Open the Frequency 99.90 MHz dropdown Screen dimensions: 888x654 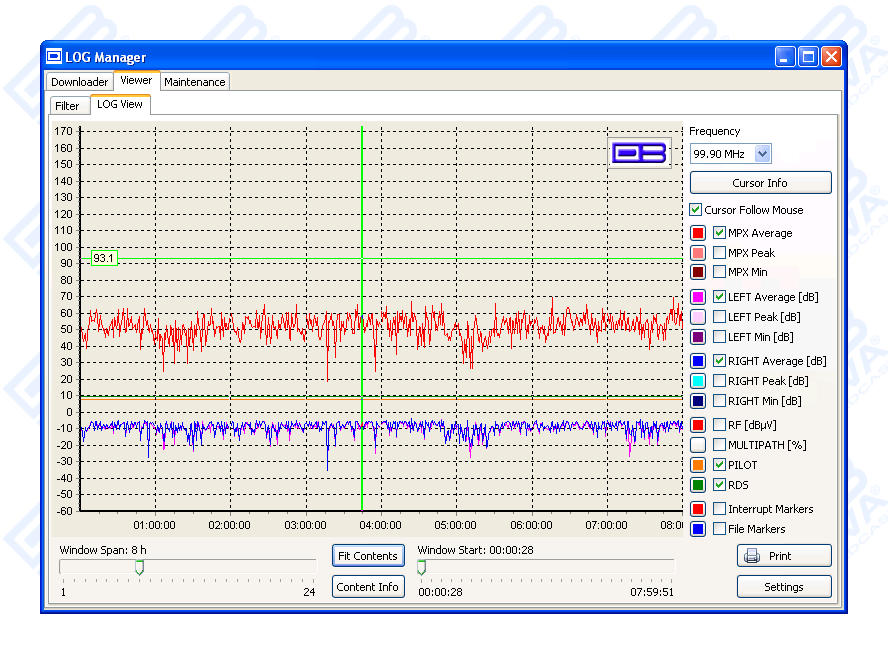tap(763, 154)
